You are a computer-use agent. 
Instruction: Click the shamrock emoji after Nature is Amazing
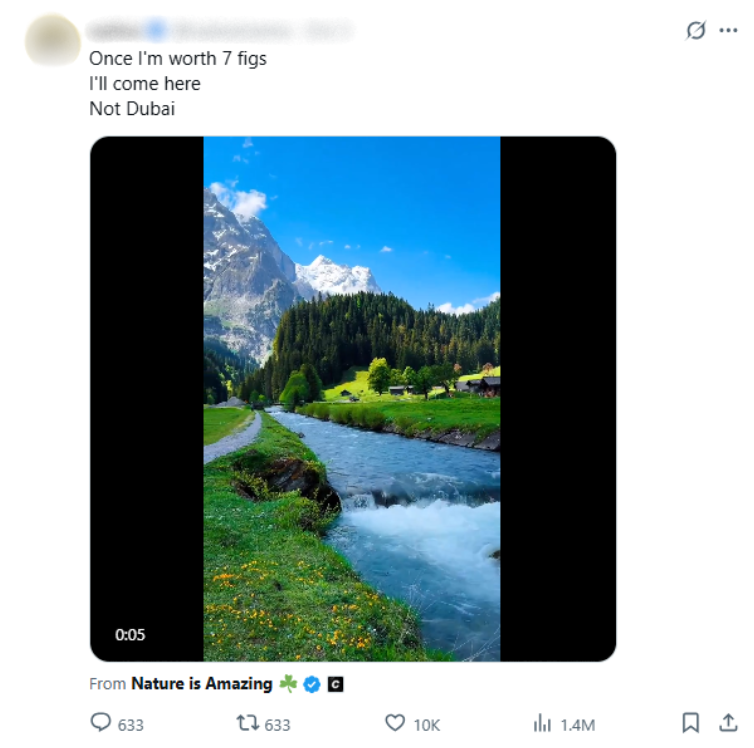click(288, 684)
